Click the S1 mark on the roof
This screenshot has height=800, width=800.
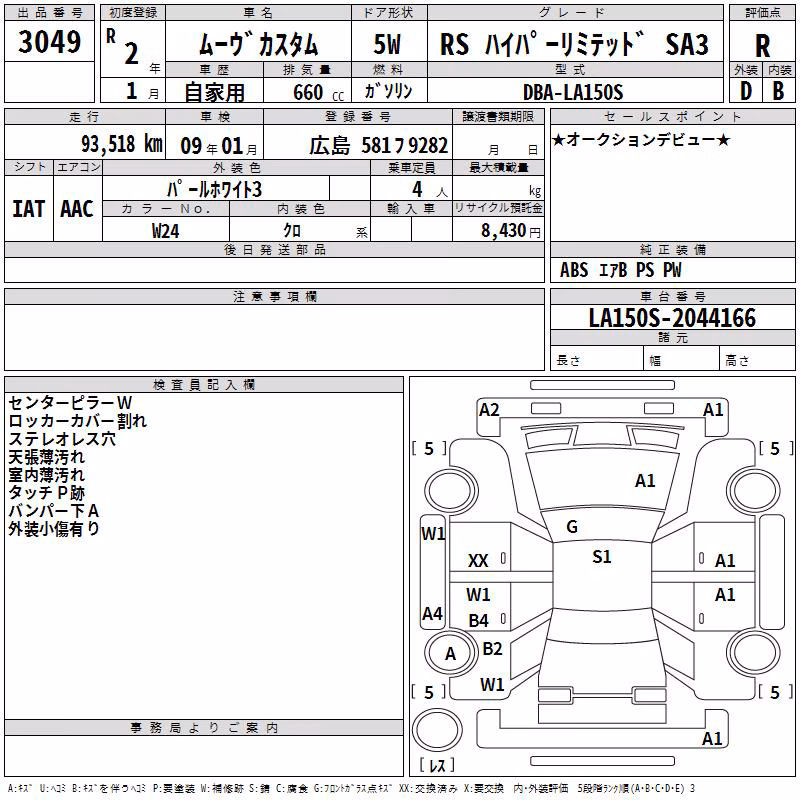(602, 557)
